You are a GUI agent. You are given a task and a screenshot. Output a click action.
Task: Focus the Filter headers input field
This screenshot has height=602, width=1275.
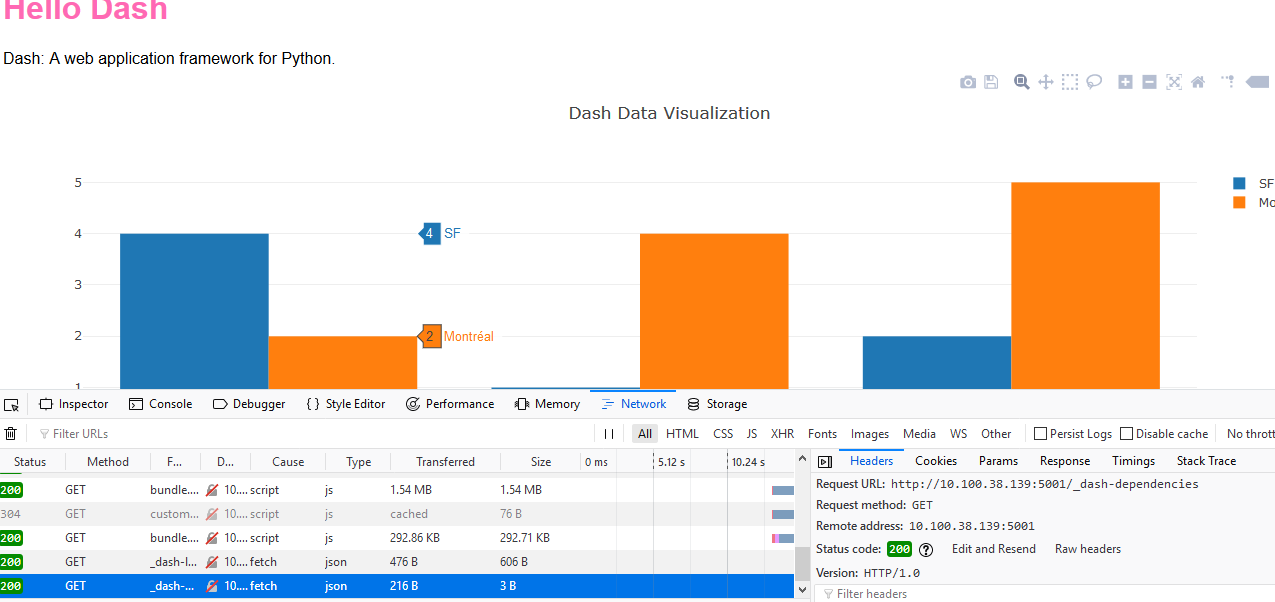click(1045, 594)
